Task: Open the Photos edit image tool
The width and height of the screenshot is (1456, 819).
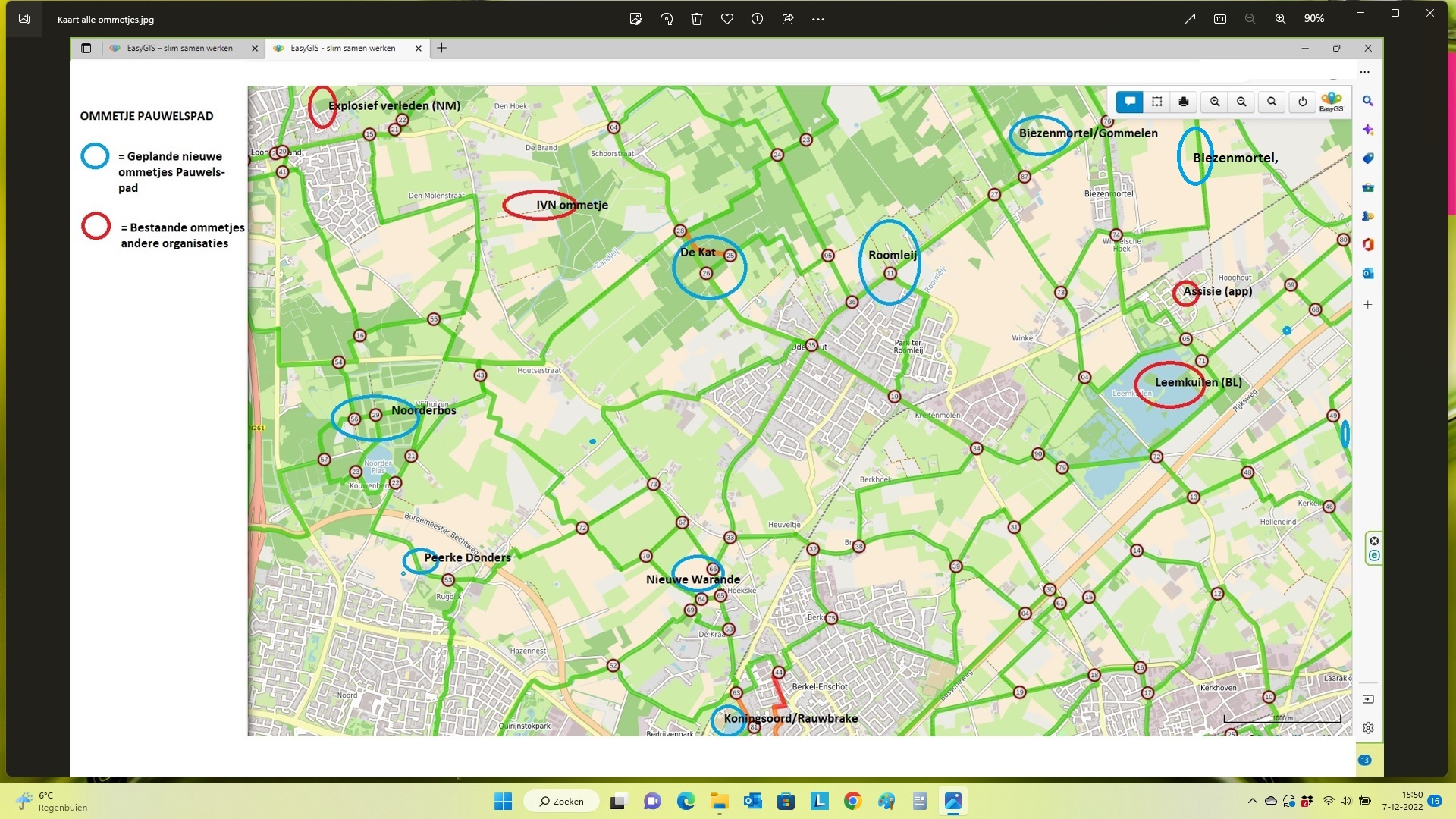Action: (635, 19)
